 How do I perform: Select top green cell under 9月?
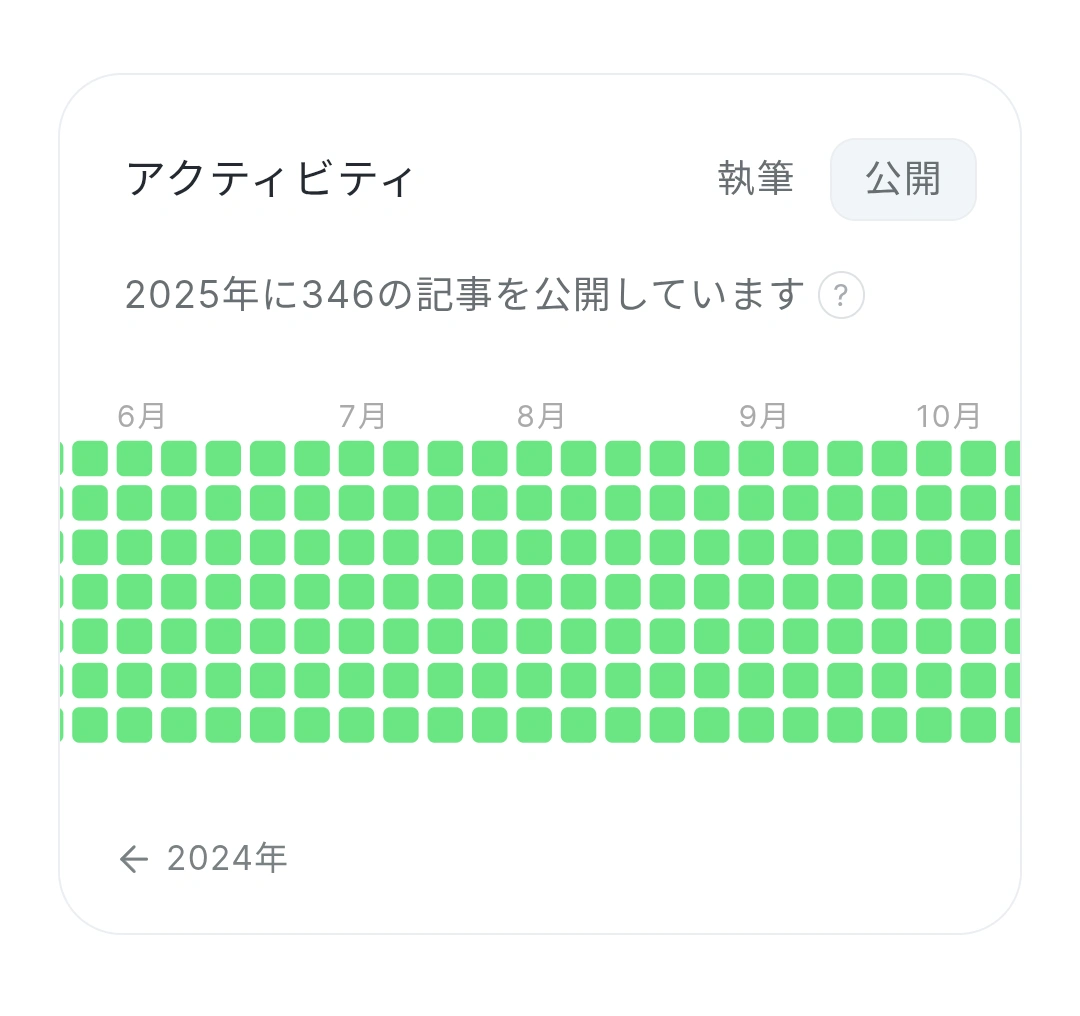pos(756,458)
